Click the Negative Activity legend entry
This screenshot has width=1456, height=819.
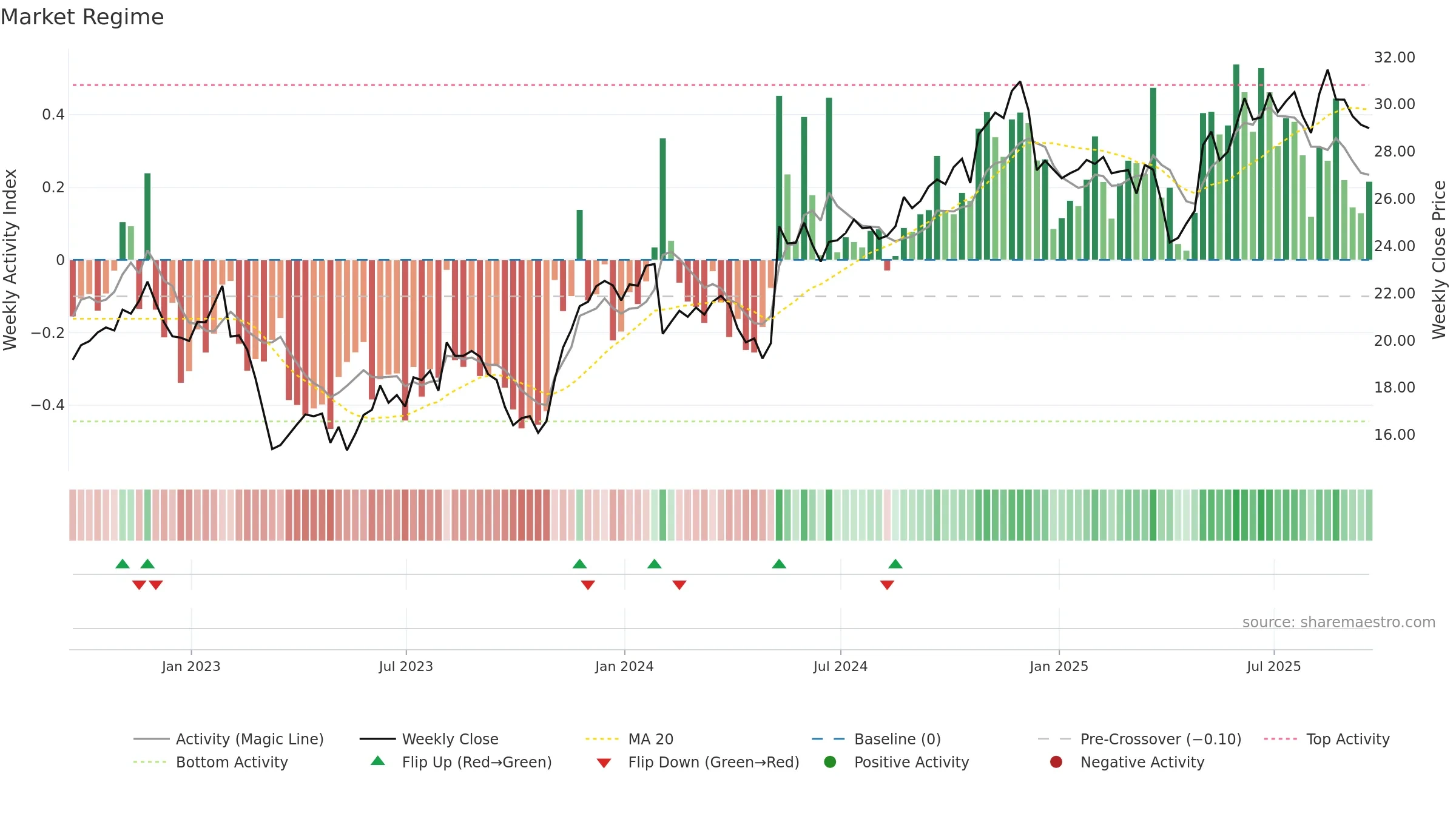tap(1127, 762)
